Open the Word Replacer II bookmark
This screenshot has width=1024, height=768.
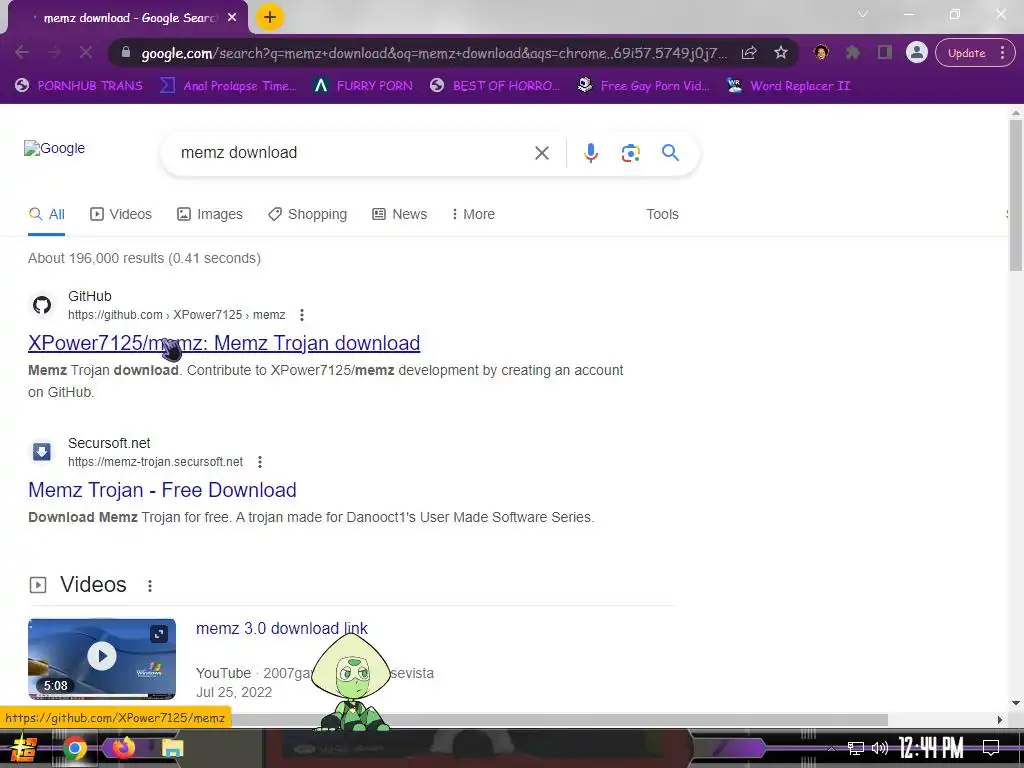pos(789,86)
